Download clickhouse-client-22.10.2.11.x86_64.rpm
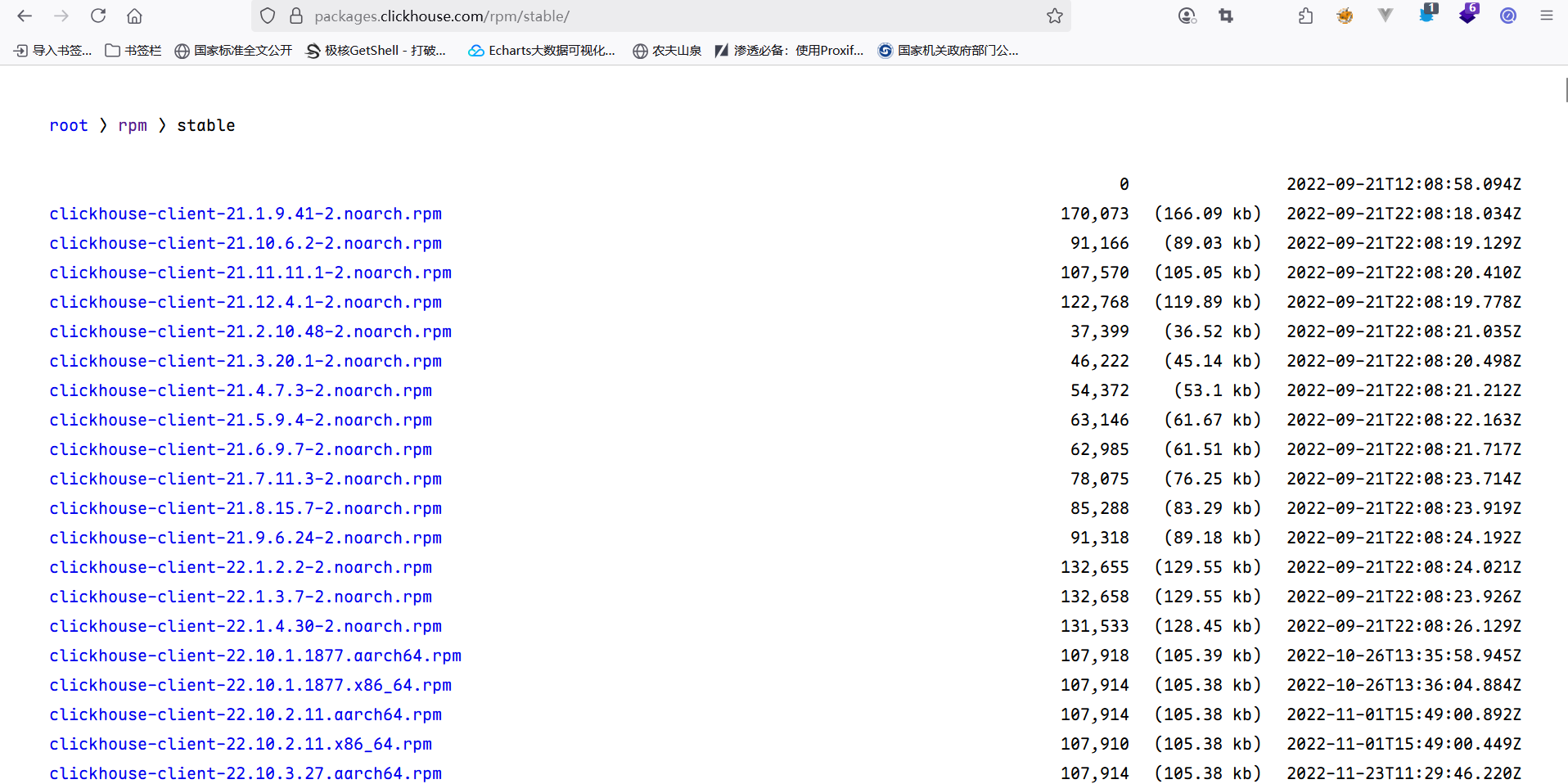 click(241, 744)
